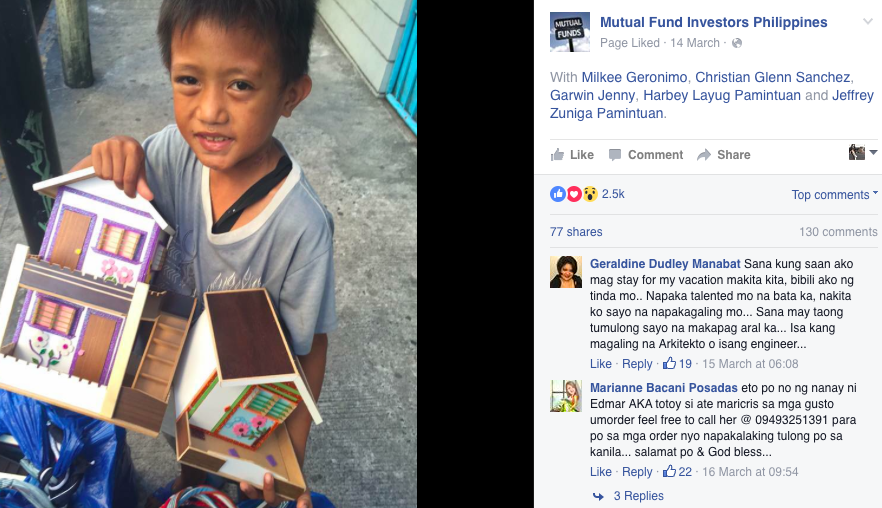Image resolution: width=882 pixels, height=508 pixels.
Task: View the 77 shares list
Action: pos(576,232)
